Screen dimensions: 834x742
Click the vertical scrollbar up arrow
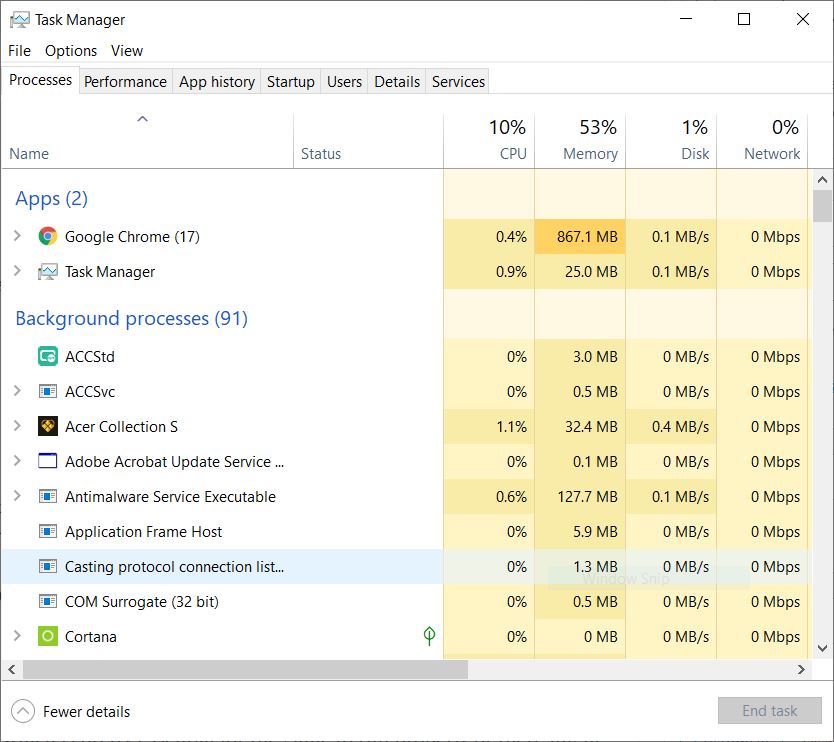click(822, 180)
